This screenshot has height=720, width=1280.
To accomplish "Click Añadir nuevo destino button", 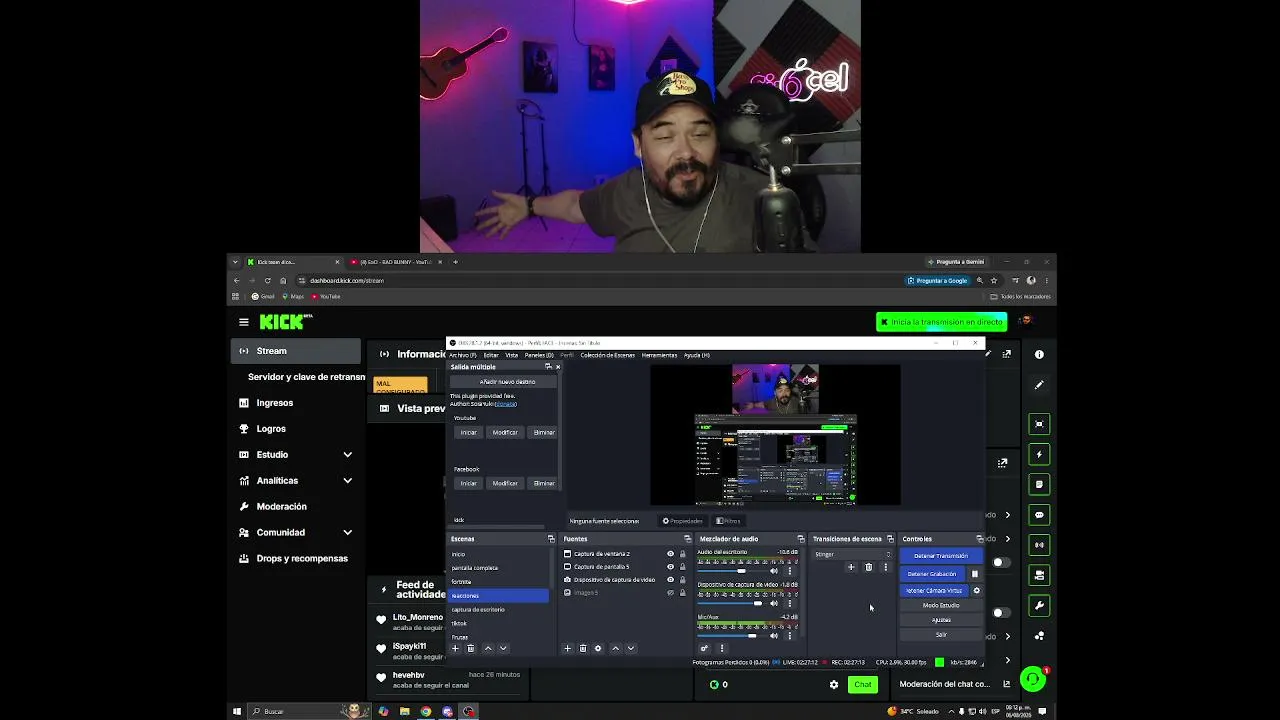I will coord(507,382).
